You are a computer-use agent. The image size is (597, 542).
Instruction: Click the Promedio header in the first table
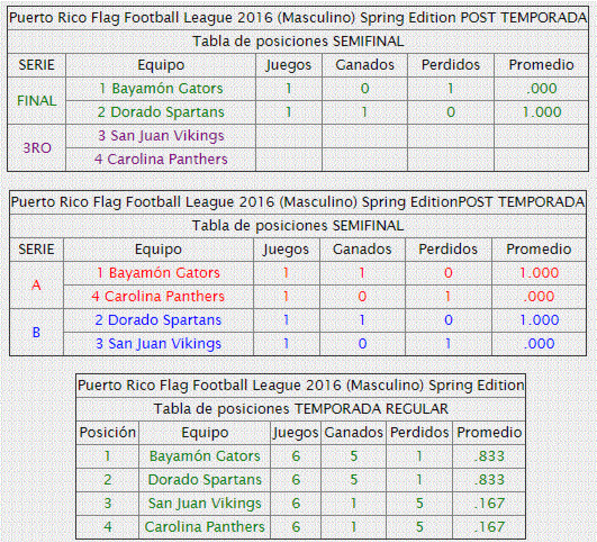point(541,65)
